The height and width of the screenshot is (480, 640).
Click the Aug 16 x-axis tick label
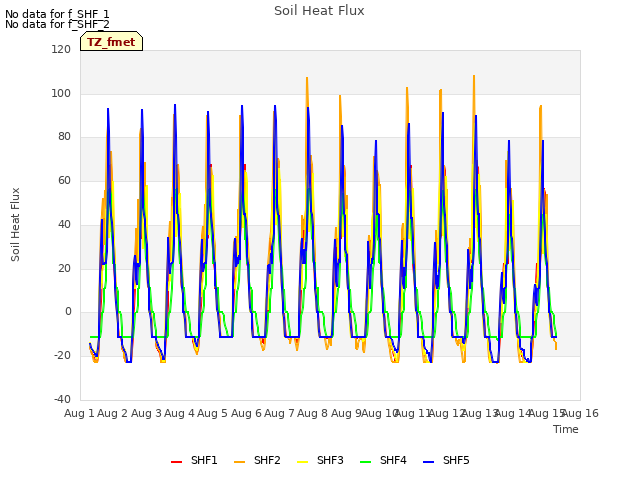pos(580,413)
